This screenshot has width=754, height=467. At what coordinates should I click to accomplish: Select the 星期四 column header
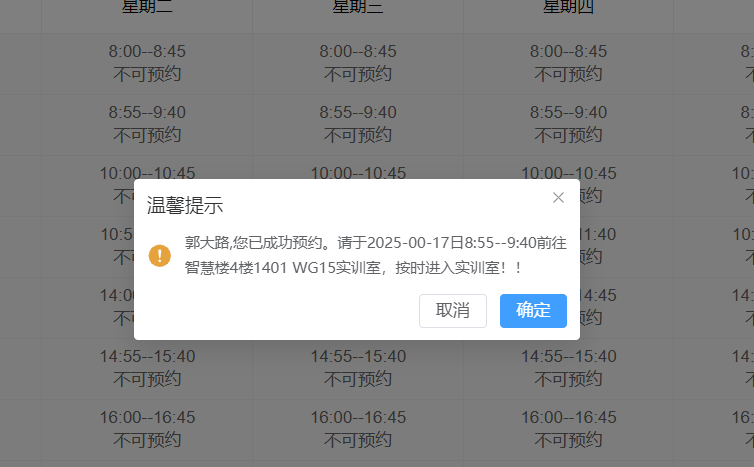[568, 8]
